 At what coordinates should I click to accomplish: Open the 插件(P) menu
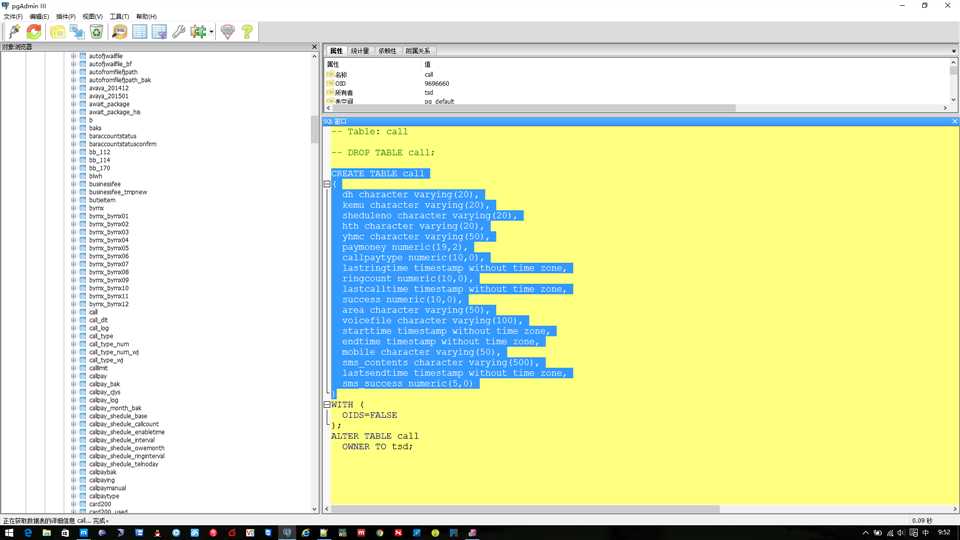pyautogui.click(x=66, y=17)
